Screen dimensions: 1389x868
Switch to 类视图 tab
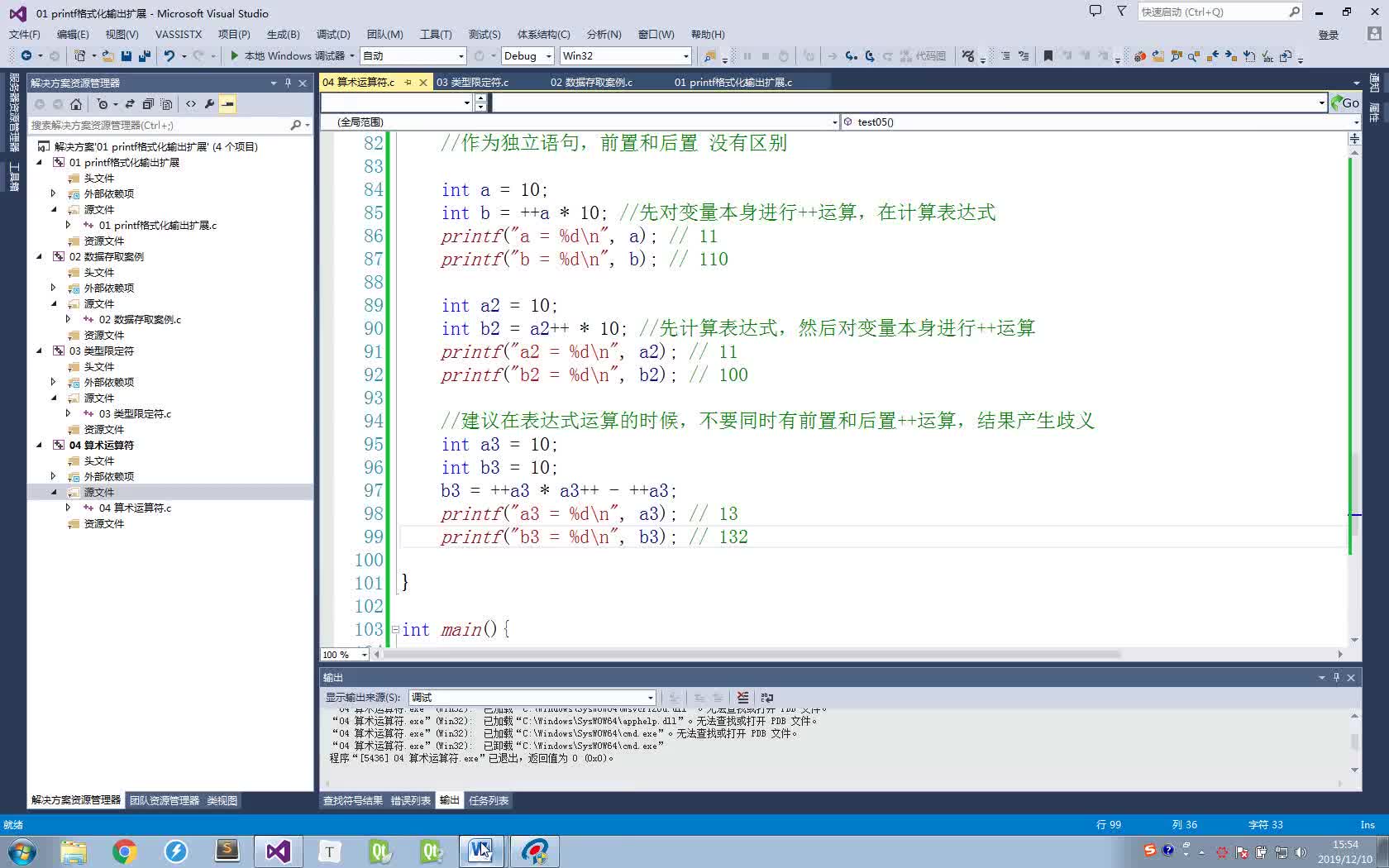[222, 800]
